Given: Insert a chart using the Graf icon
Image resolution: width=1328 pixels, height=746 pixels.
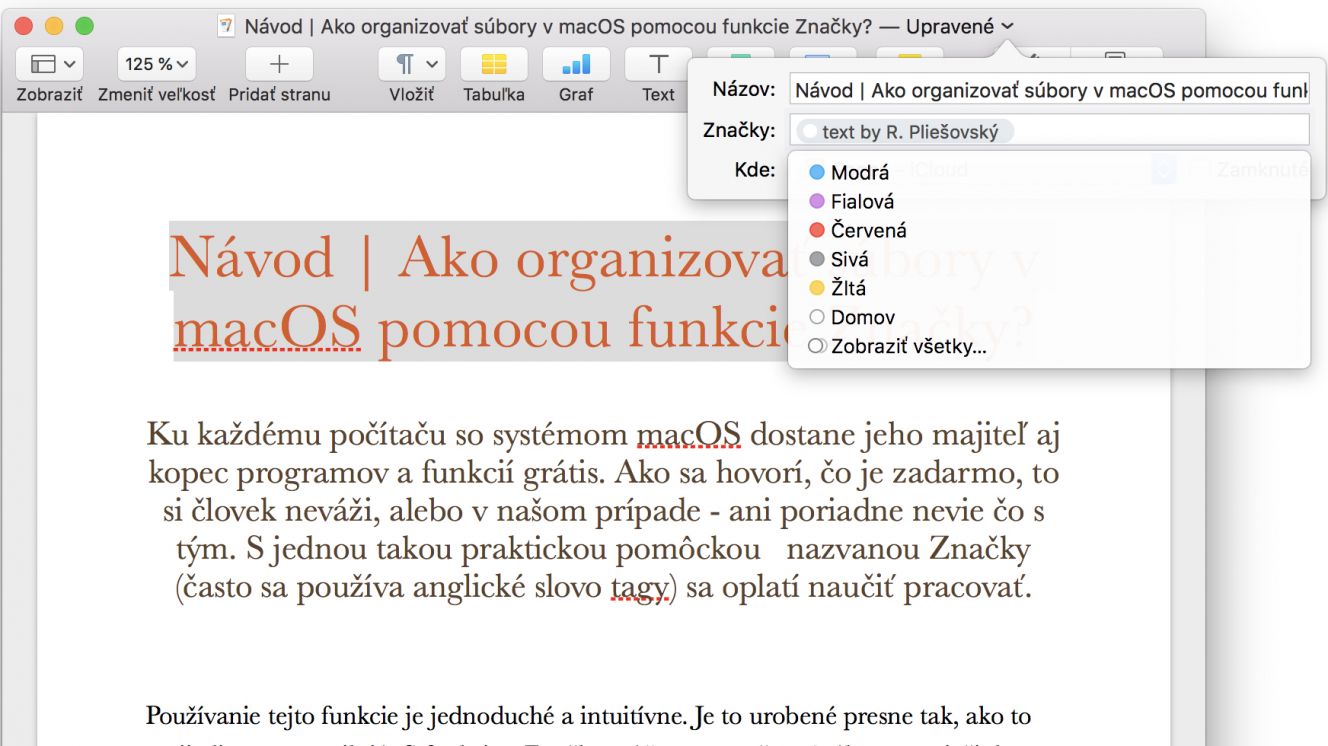Looking at the screenshot, I should tap(576, 64).
